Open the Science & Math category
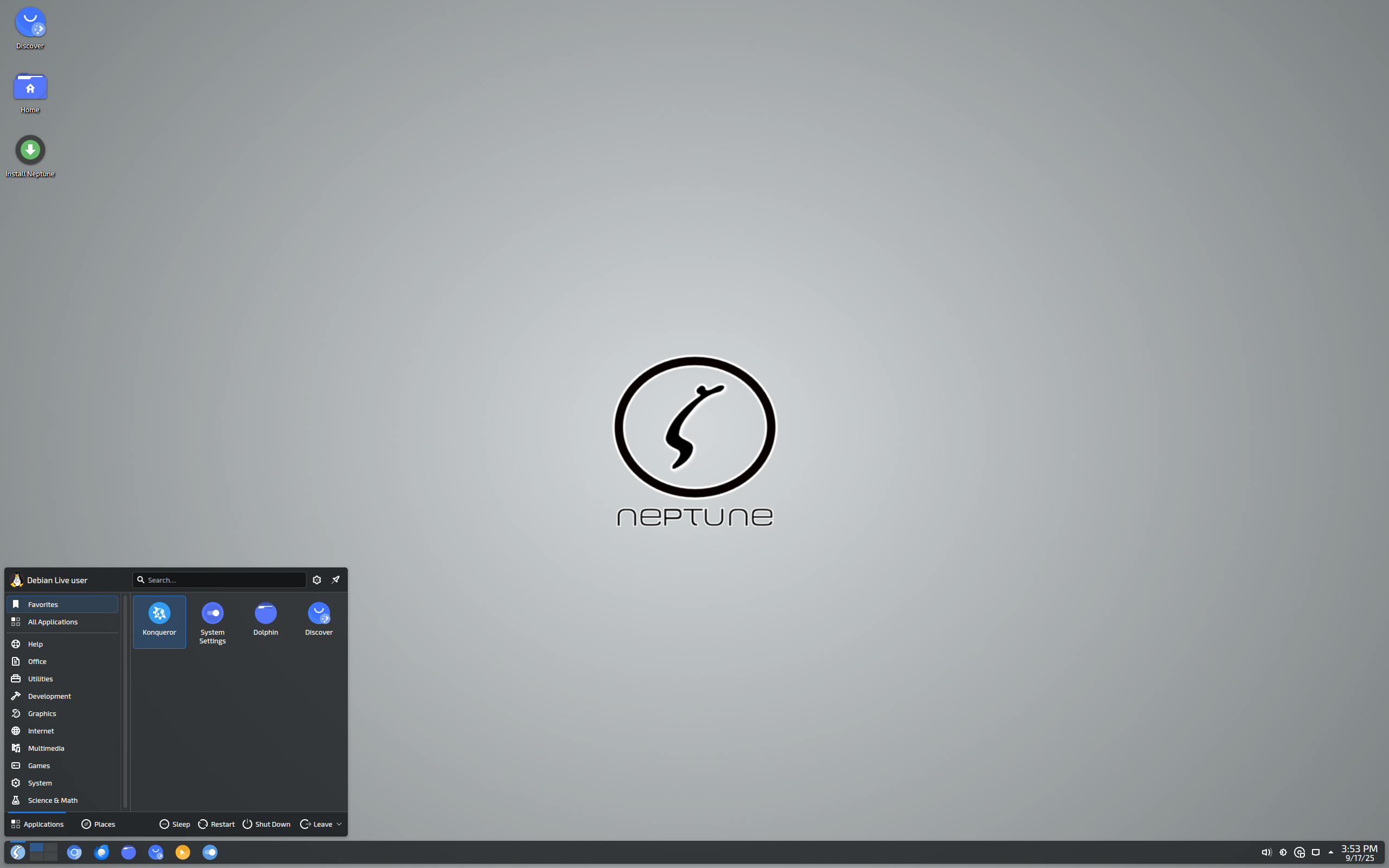The image size is (1389, 868). pos(62,800)
